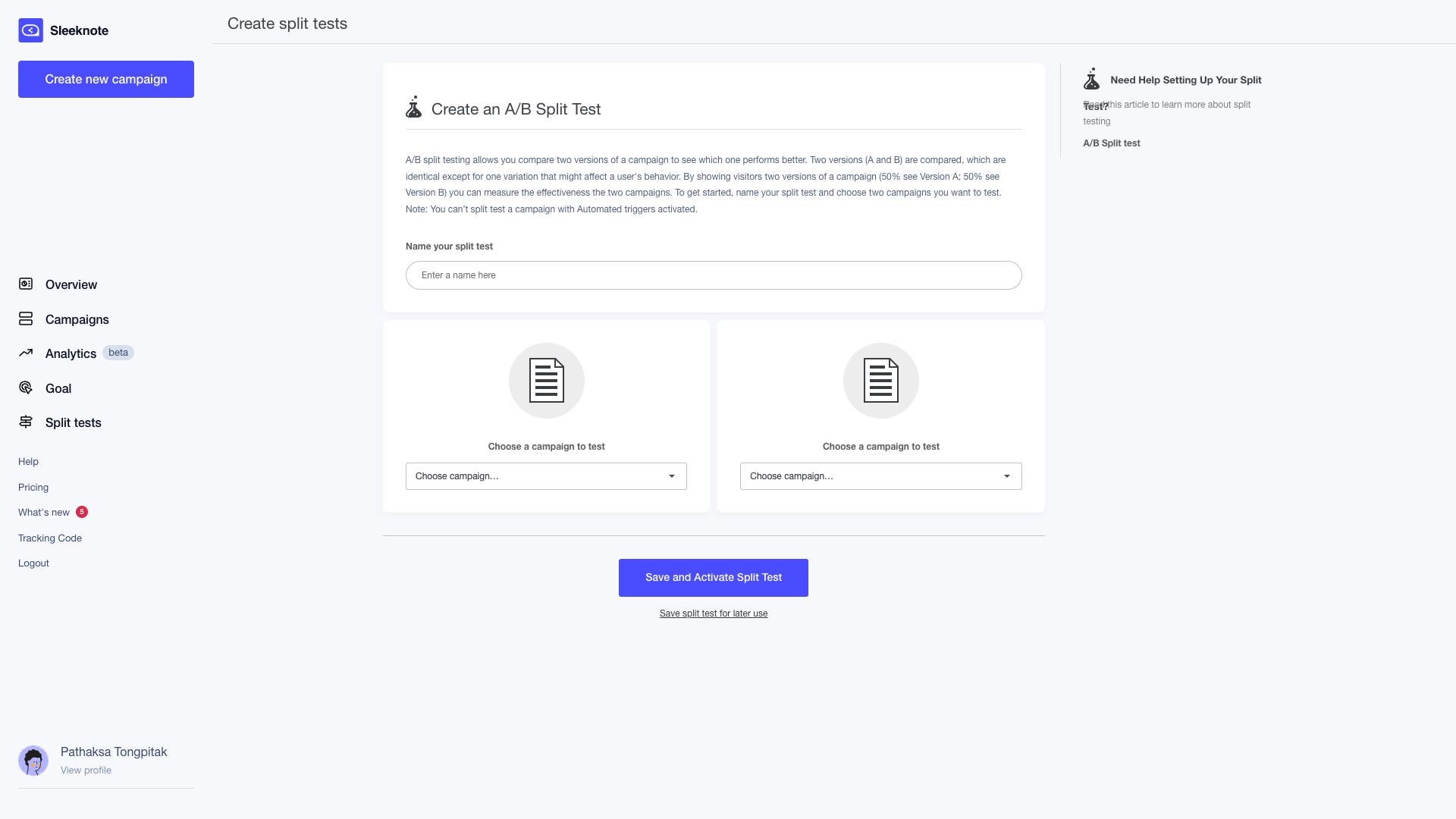Click the Campaigns stacked-bars icon
1456x819 pixels.
tap(26, 318)
